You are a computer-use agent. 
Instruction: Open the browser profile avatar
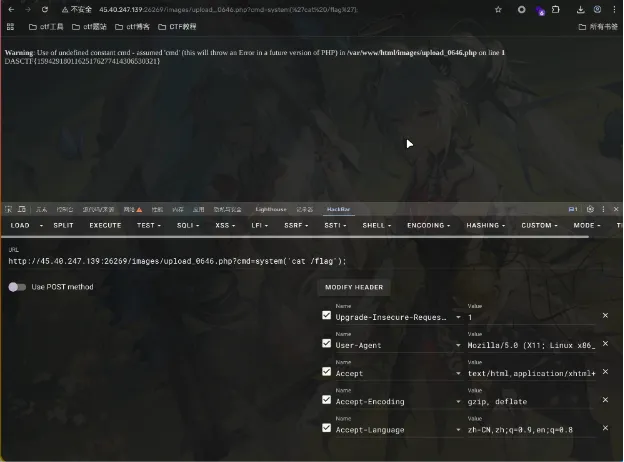[597, 10]
